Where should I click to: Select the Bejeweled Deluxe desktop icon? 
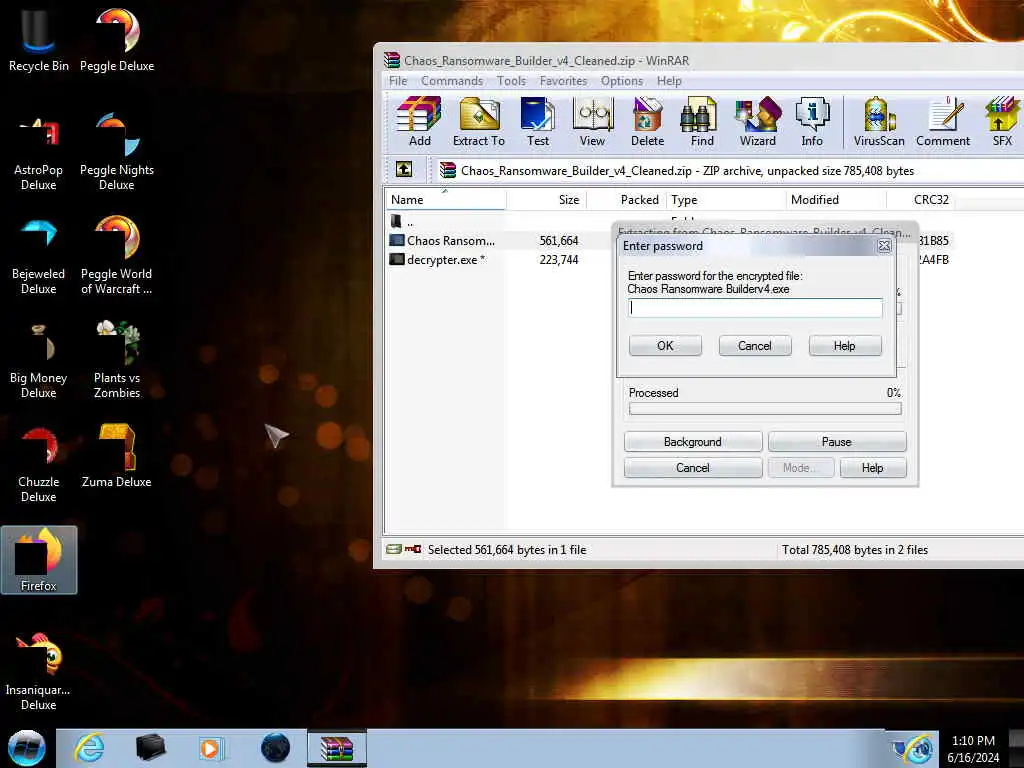39,256
